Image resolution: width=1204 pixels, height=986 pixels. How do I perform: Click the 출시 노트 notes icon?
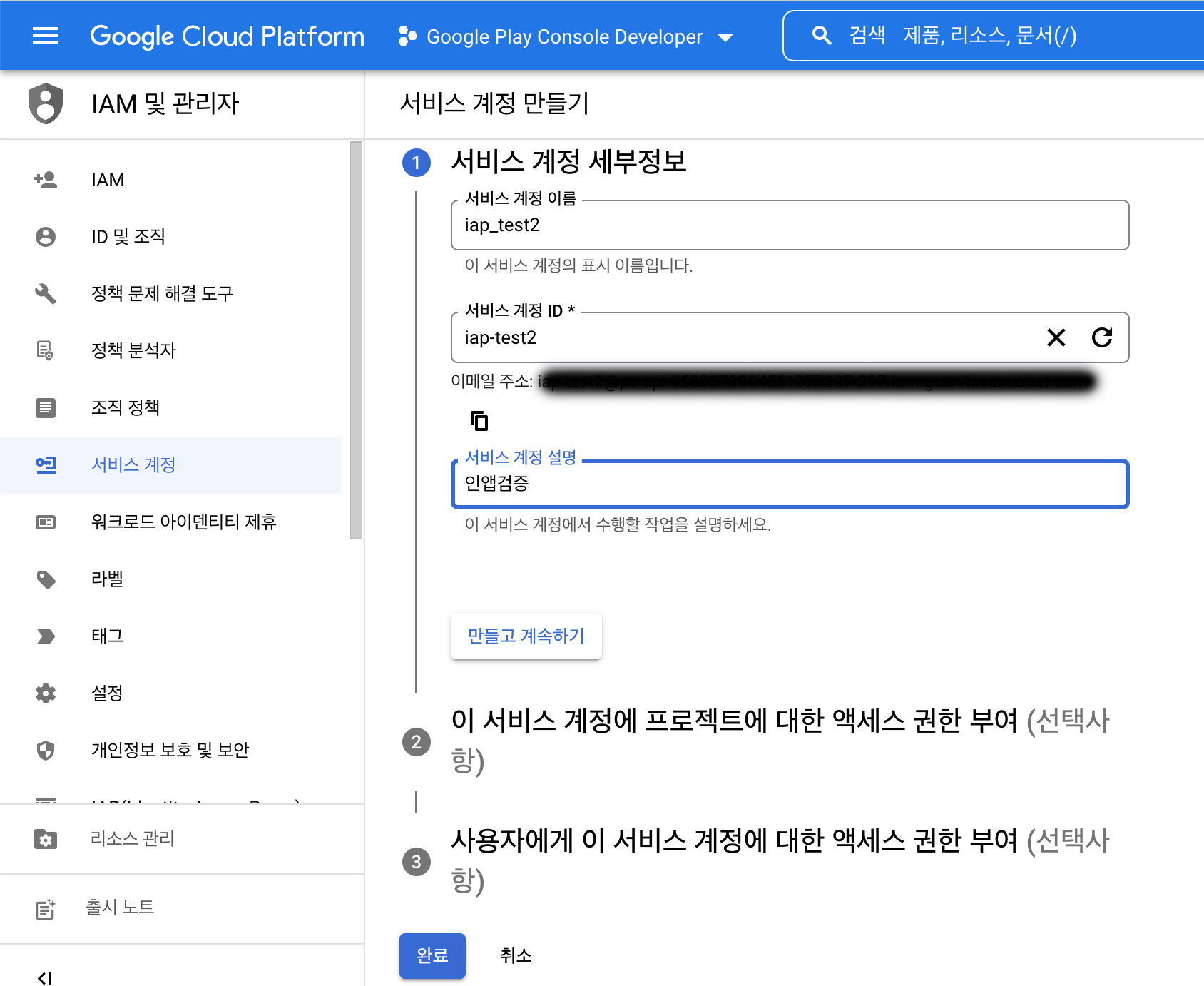[46, 908]
